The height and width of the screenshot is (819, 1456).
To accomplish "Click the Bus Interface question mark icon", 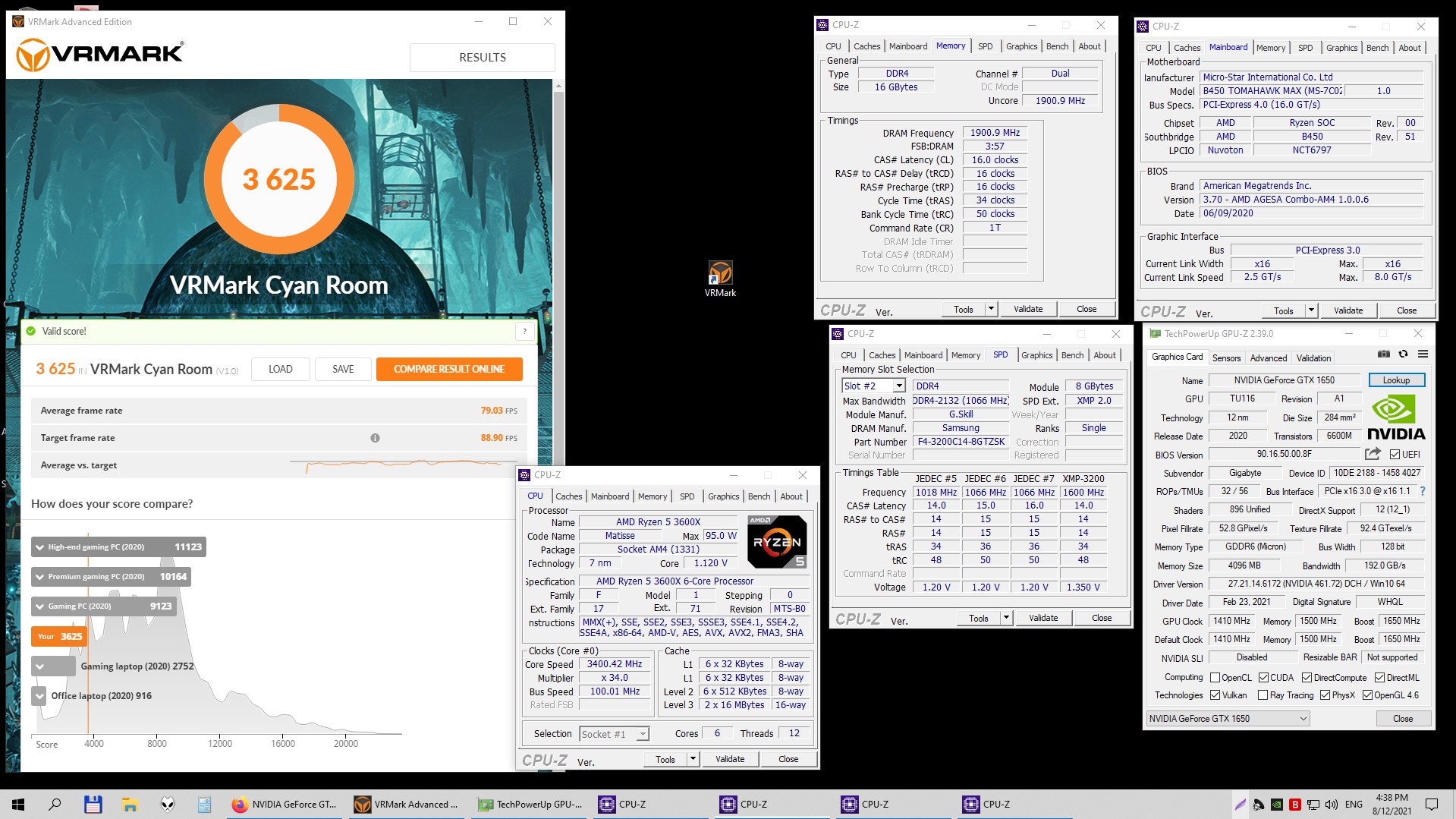I will click(1423, 492).
